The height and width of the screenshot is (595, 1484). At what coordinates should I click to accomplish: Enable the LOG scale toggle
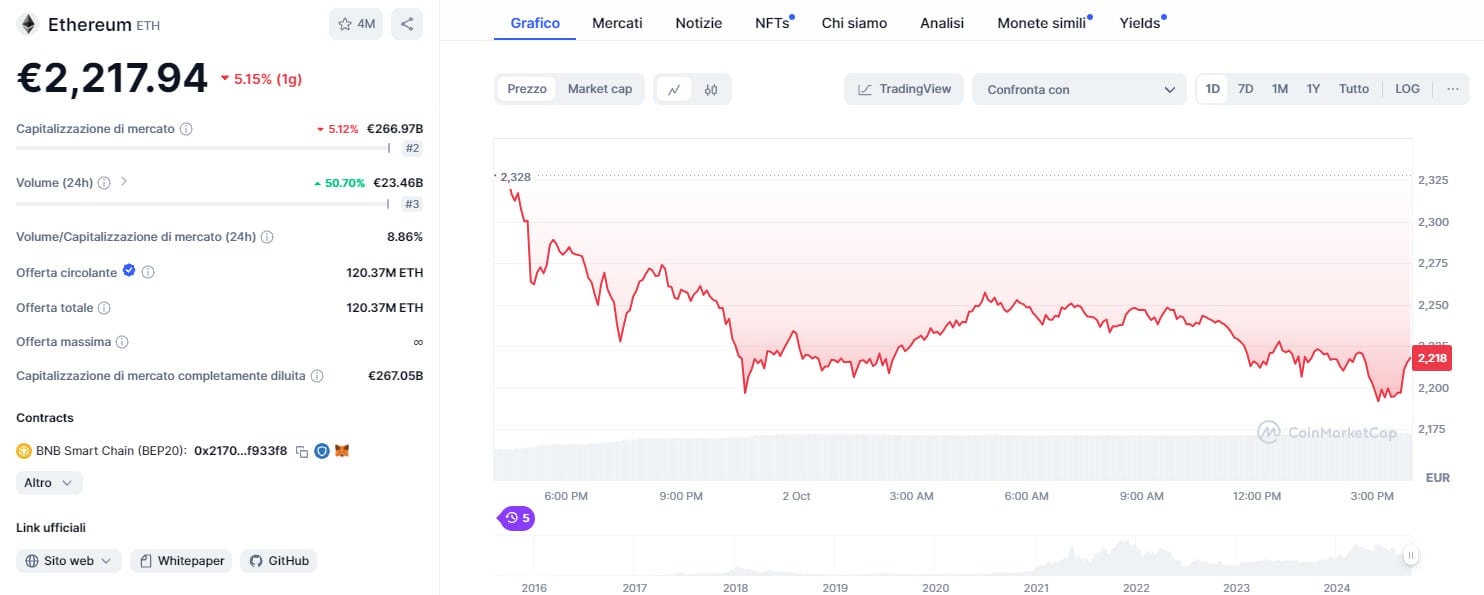1407,89
